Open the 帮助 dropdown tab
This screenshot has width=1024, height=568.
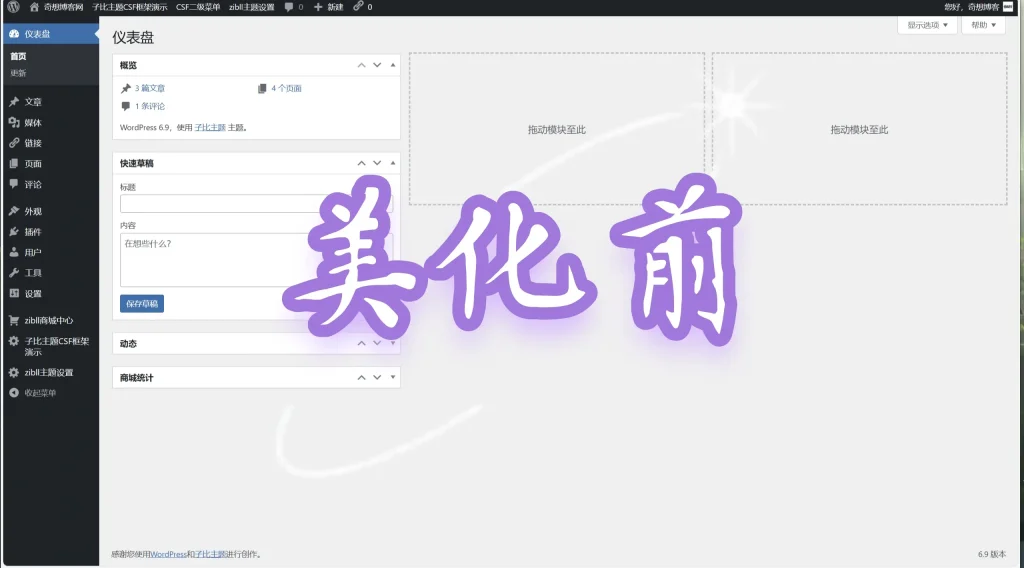984,25
